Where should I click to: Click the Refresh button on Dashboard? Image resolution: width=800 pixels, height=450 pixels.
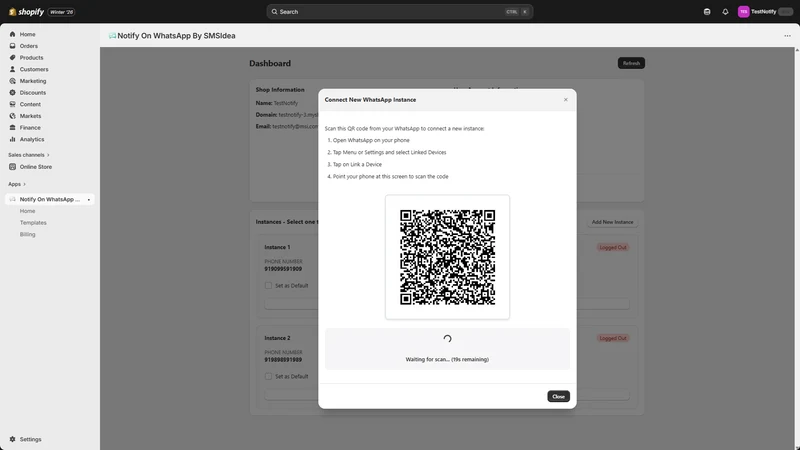(x=631, y=63)
